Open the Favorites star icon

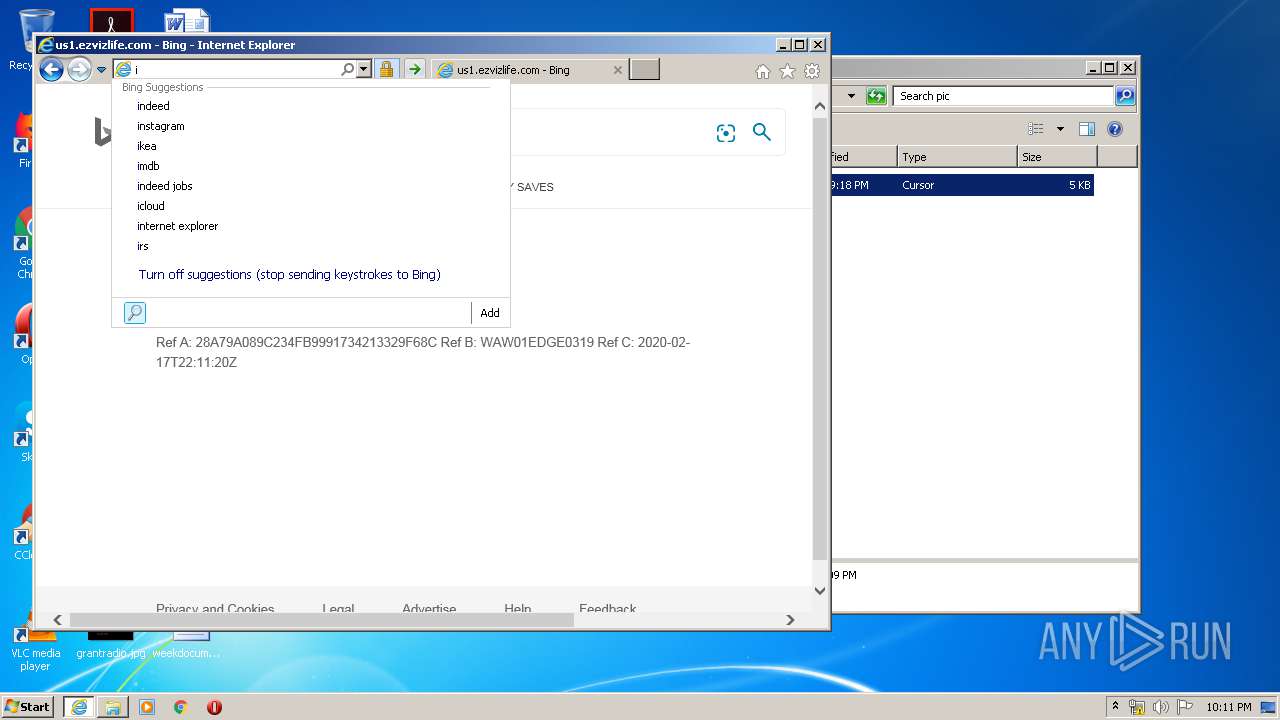pos(787,71)
